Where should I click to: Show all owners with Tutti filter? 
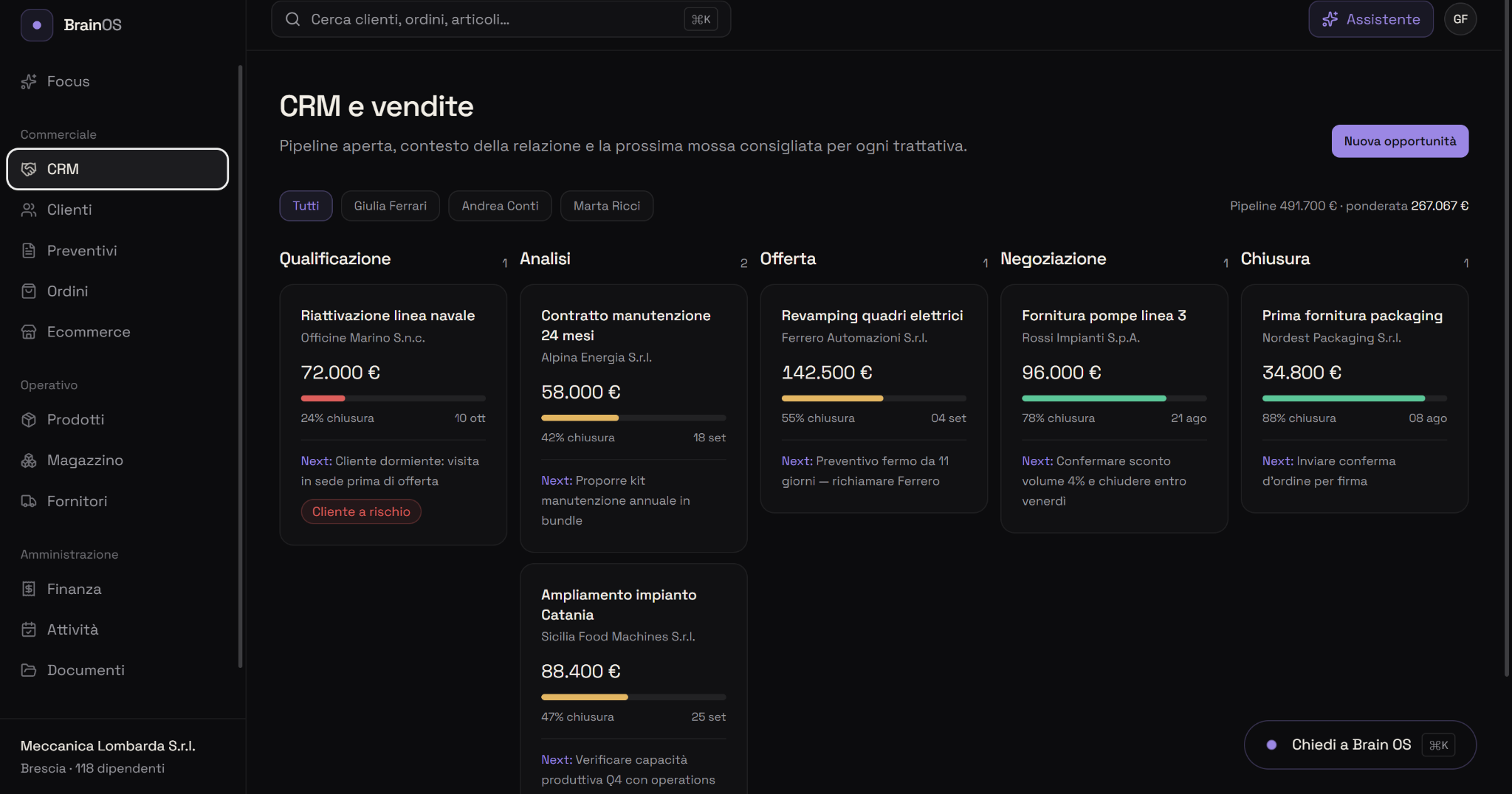click(x=306, y=206)
